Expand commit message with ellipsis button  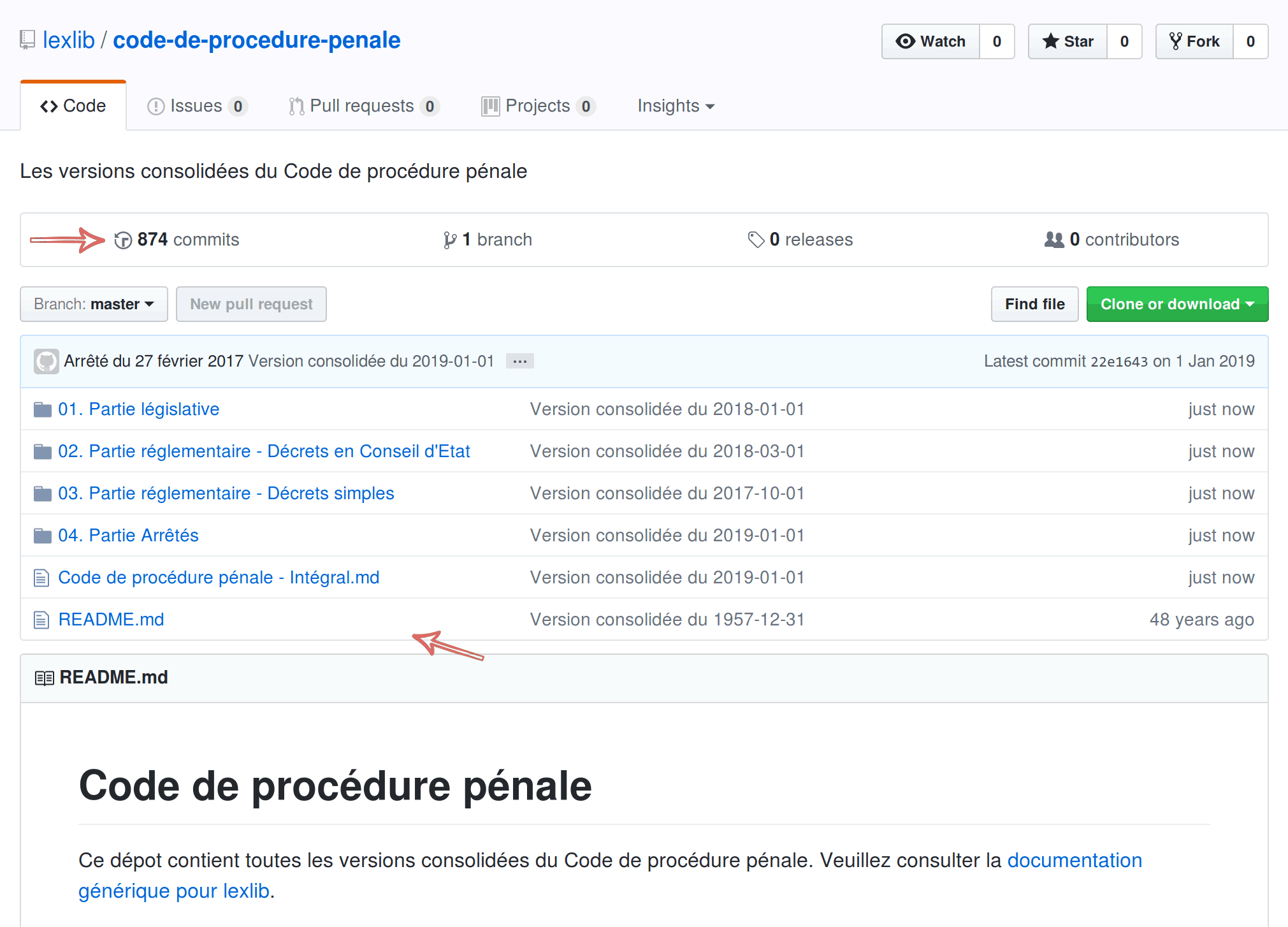coord(520,361)
